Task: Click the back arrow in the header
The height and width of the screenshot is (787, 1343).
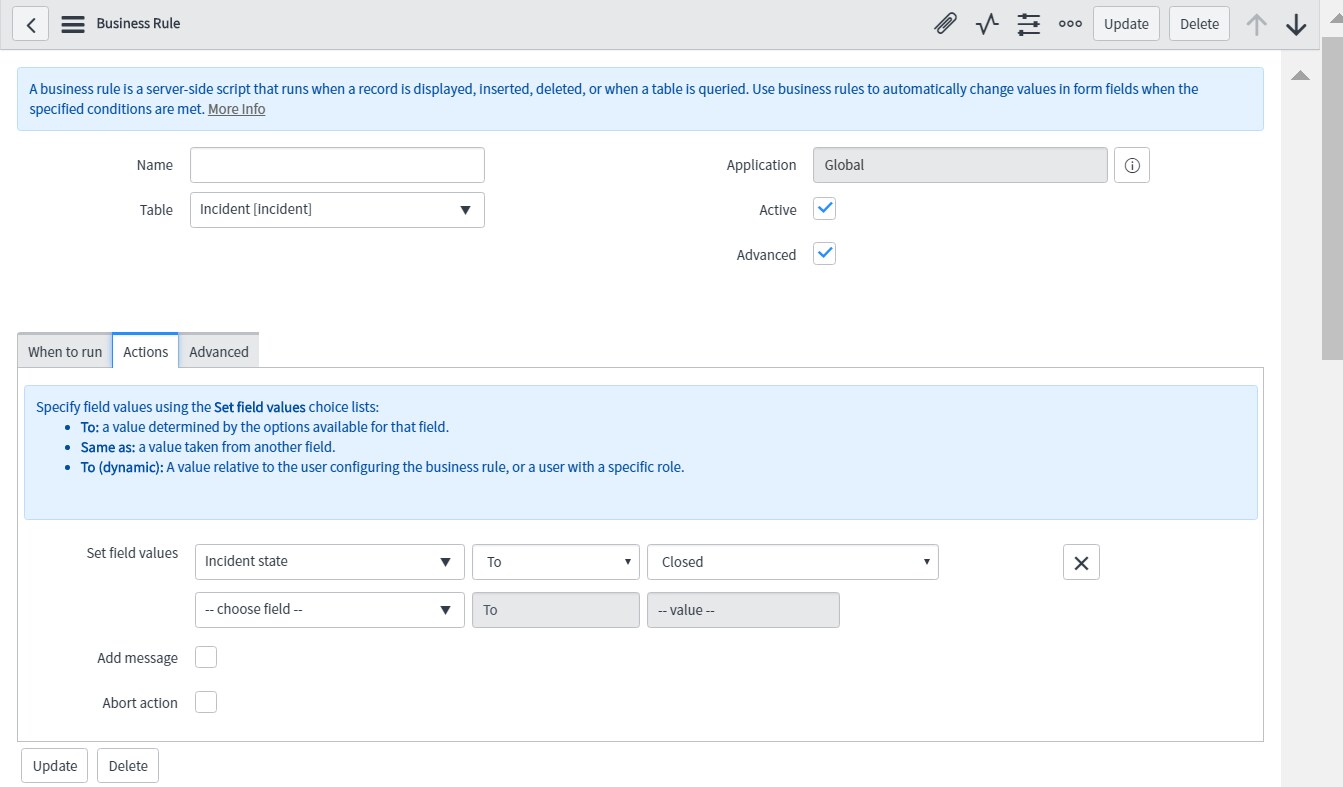Action: (31, 24)
